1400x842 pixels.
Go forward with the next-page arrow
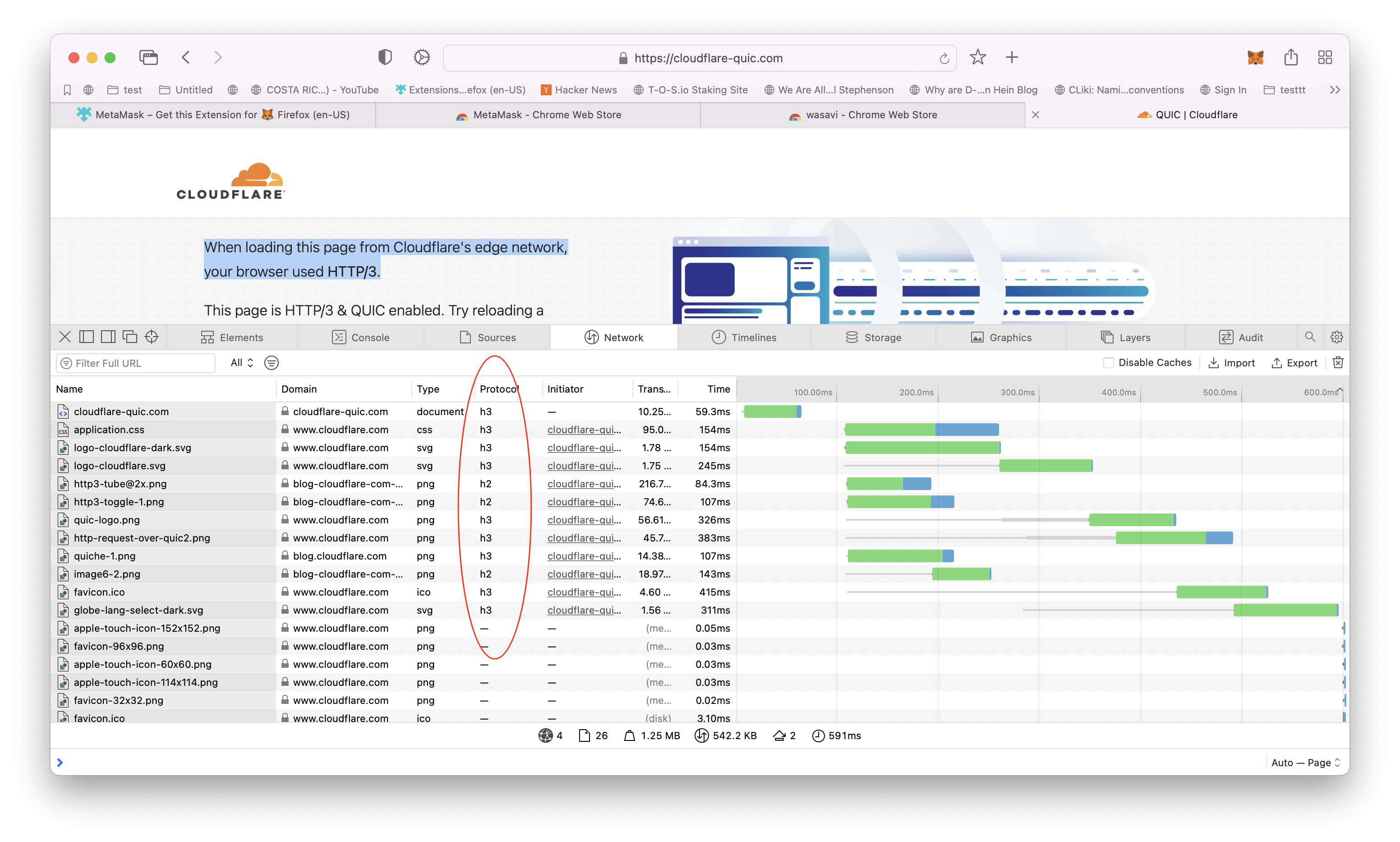pos(218,57)
